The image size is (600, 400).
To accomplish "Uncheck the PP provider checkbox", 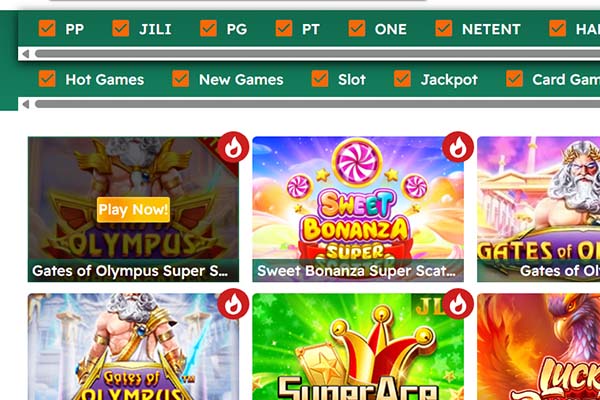I will pyautogui.click(x=47, y=29).
